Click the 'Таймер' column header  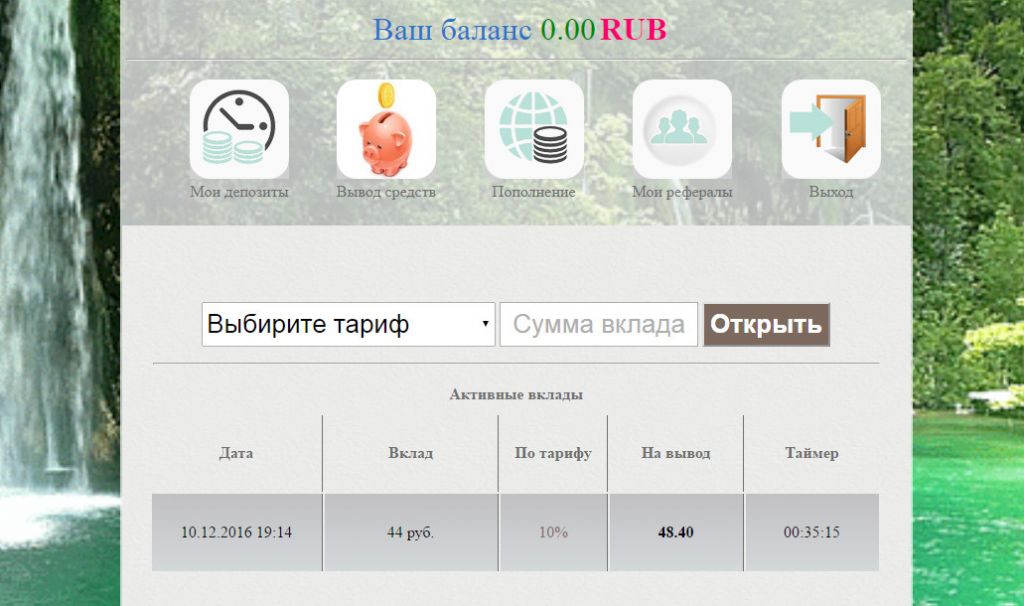click(x=811, y=453)
